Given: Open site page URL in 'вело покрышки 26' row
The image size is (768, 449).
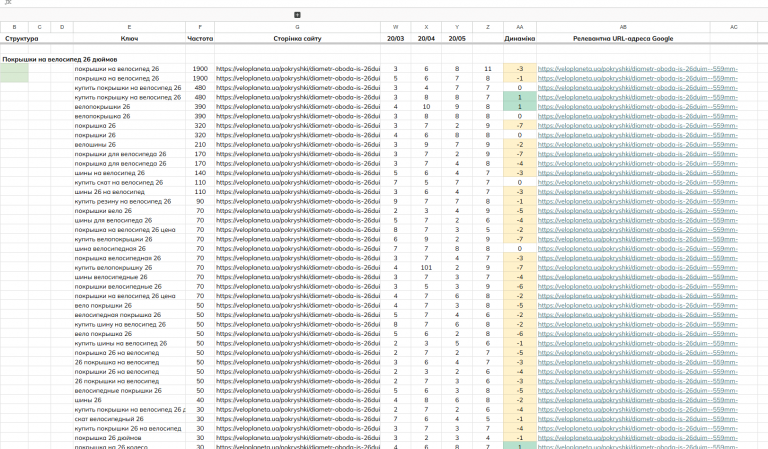Looking at the screenshot, I should [x=297, y=306].
